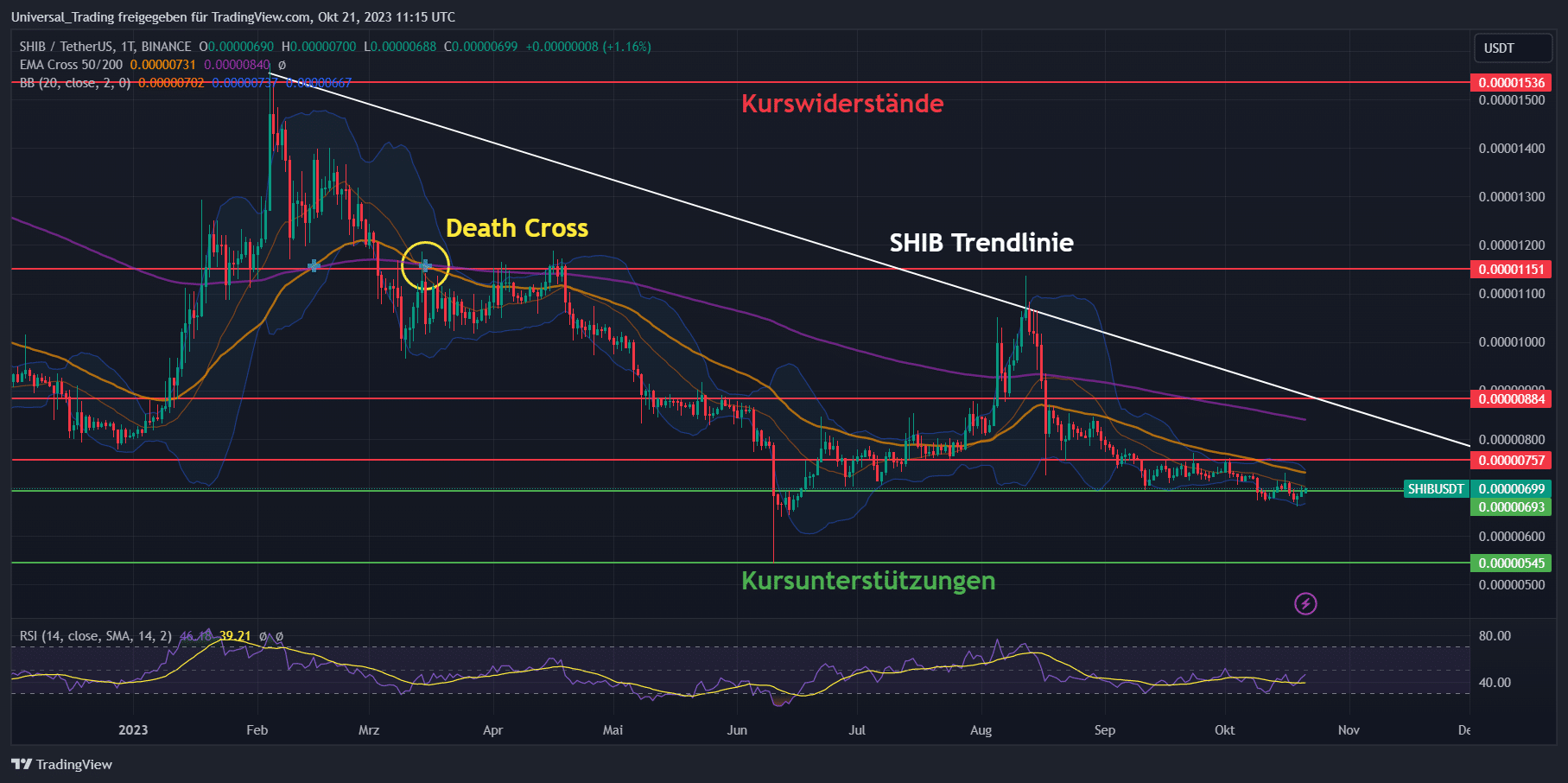The image size is (1568, 783).
Task: Click the opening price value O0.00000690
Action: click(x=236, y=47)
